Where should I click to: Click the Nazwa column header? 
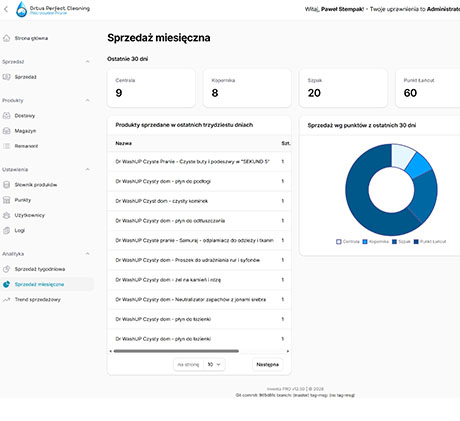124,143
